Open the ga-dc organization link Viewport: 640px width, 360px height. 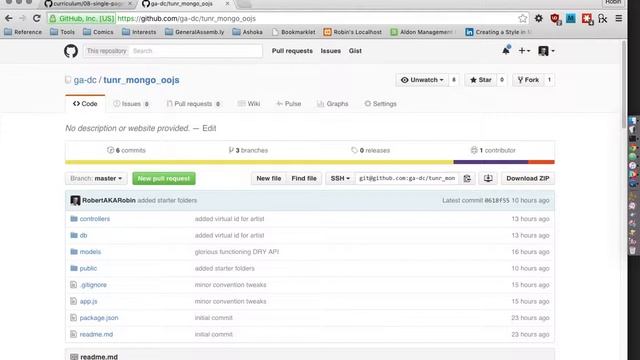(x=85, y=80)
